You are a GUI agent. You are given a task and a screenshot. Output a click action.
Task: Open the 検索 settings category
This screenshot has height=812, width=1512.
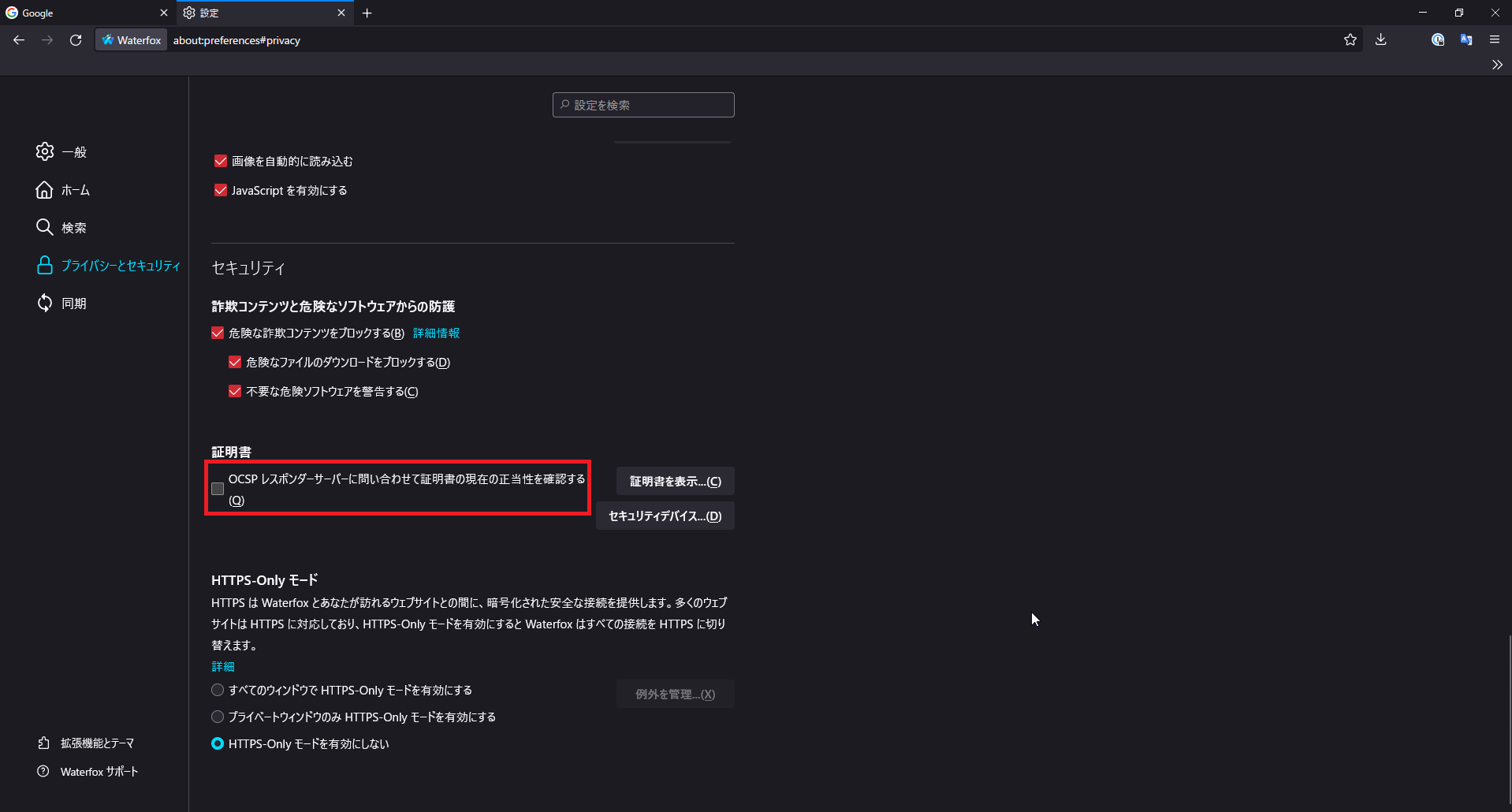(x=61, y=228)
